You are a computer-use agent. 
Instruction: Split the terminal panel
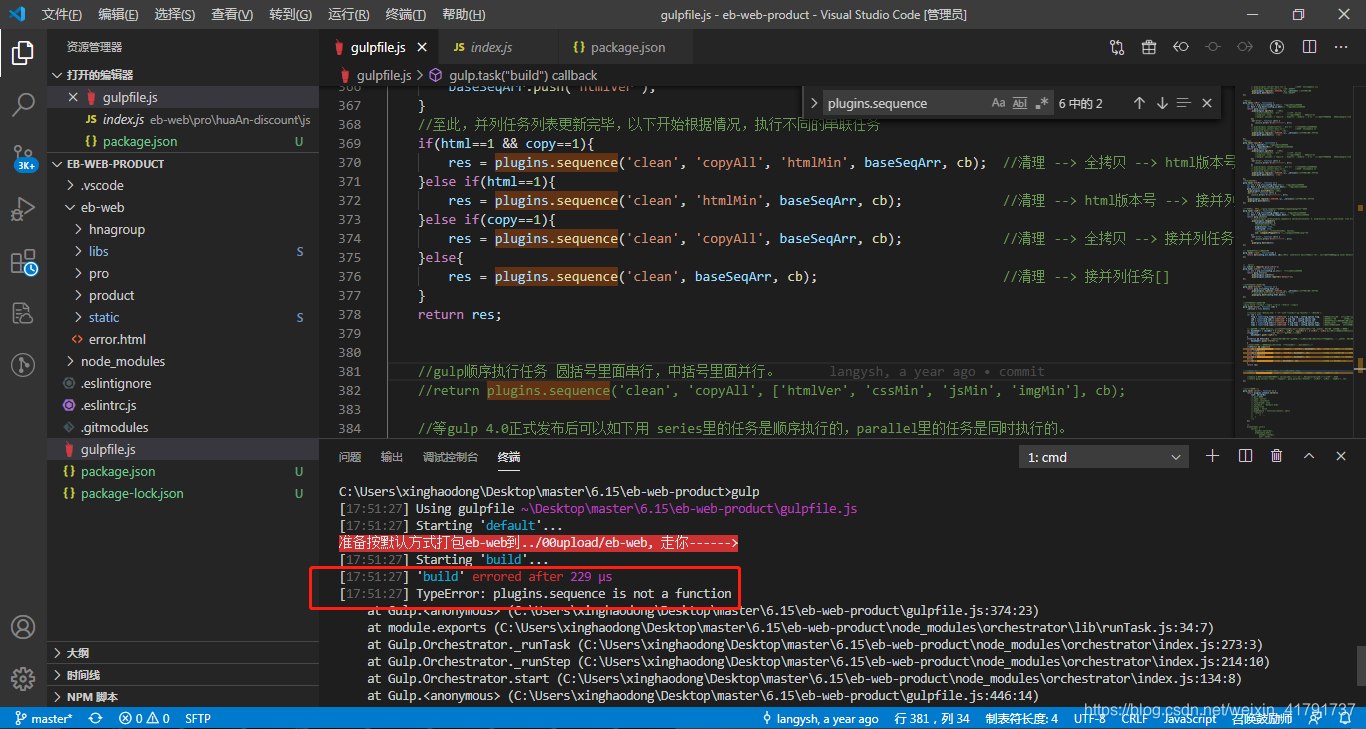coord(1245,456)
